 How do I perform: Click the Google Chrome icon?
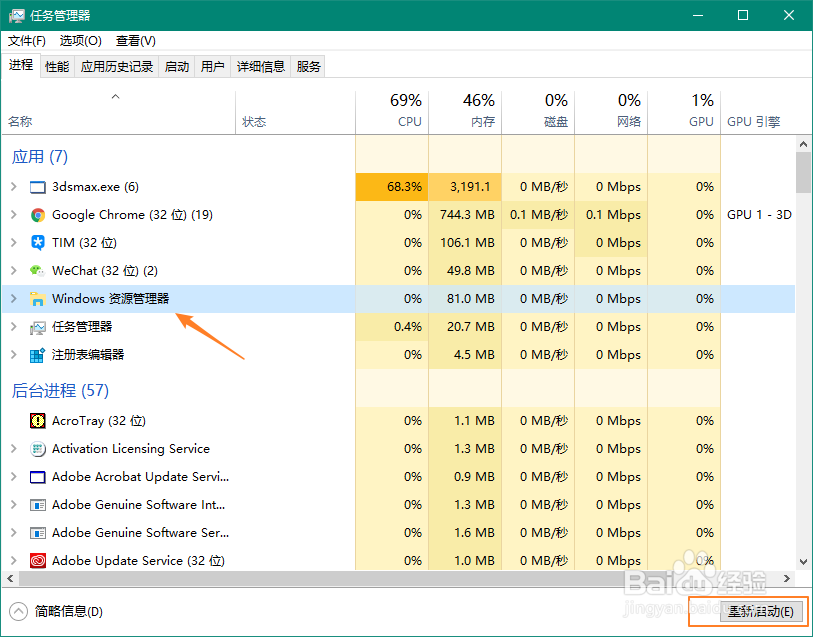[37, 215]
